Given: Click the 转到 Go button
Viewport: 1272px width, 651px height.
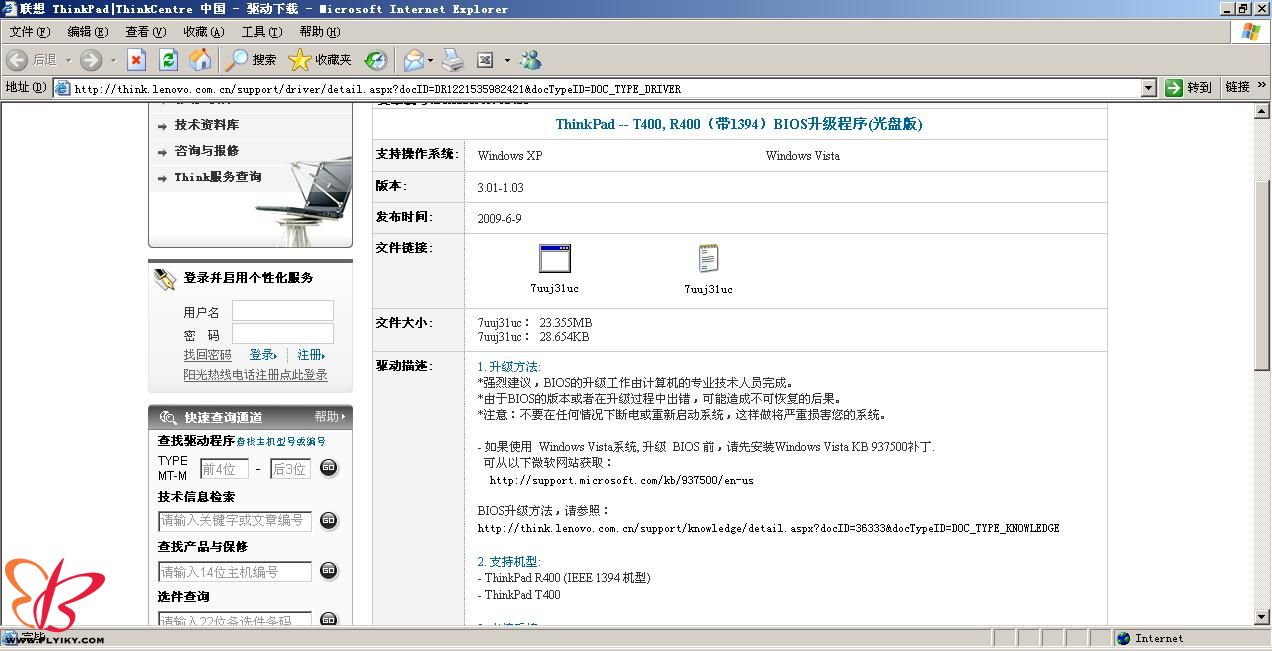Looking at the screenshot, I should (x=1189, y=88).
